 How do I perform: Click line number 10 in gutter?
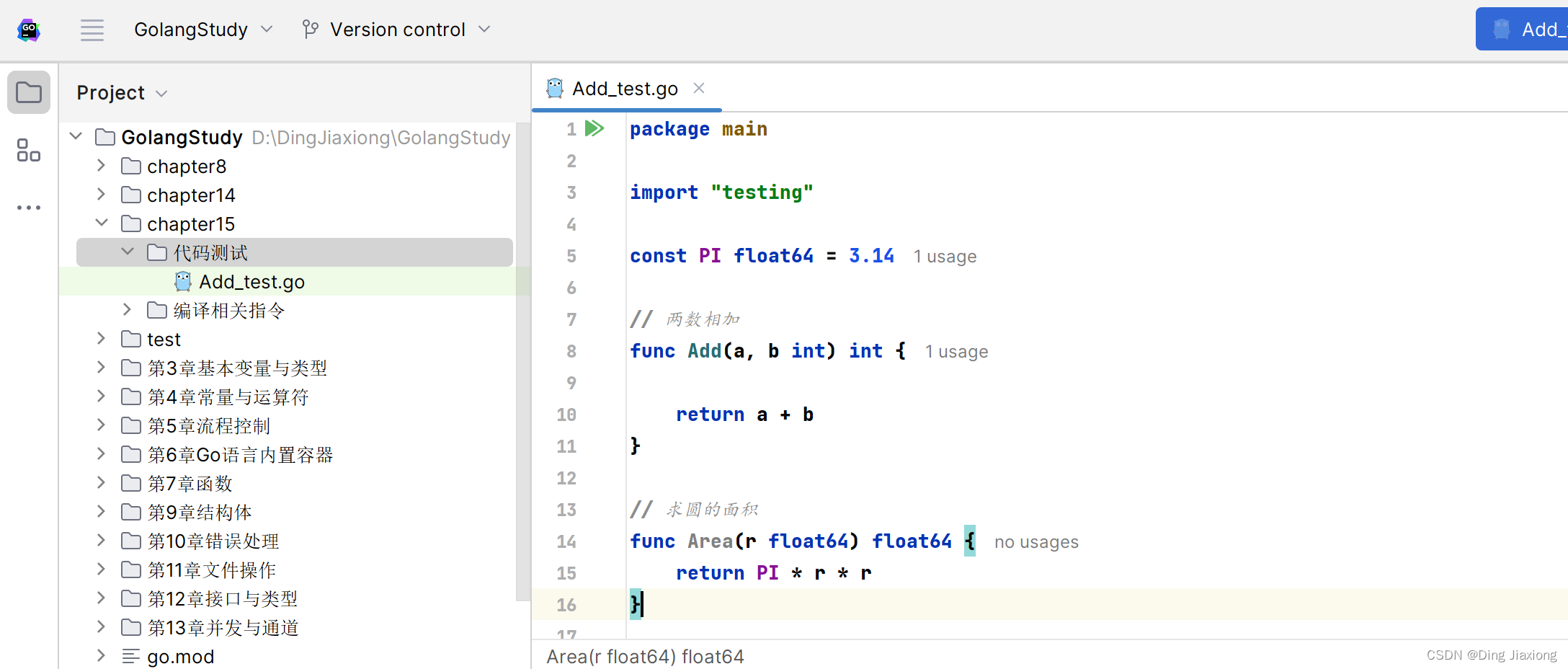[566, 415]
